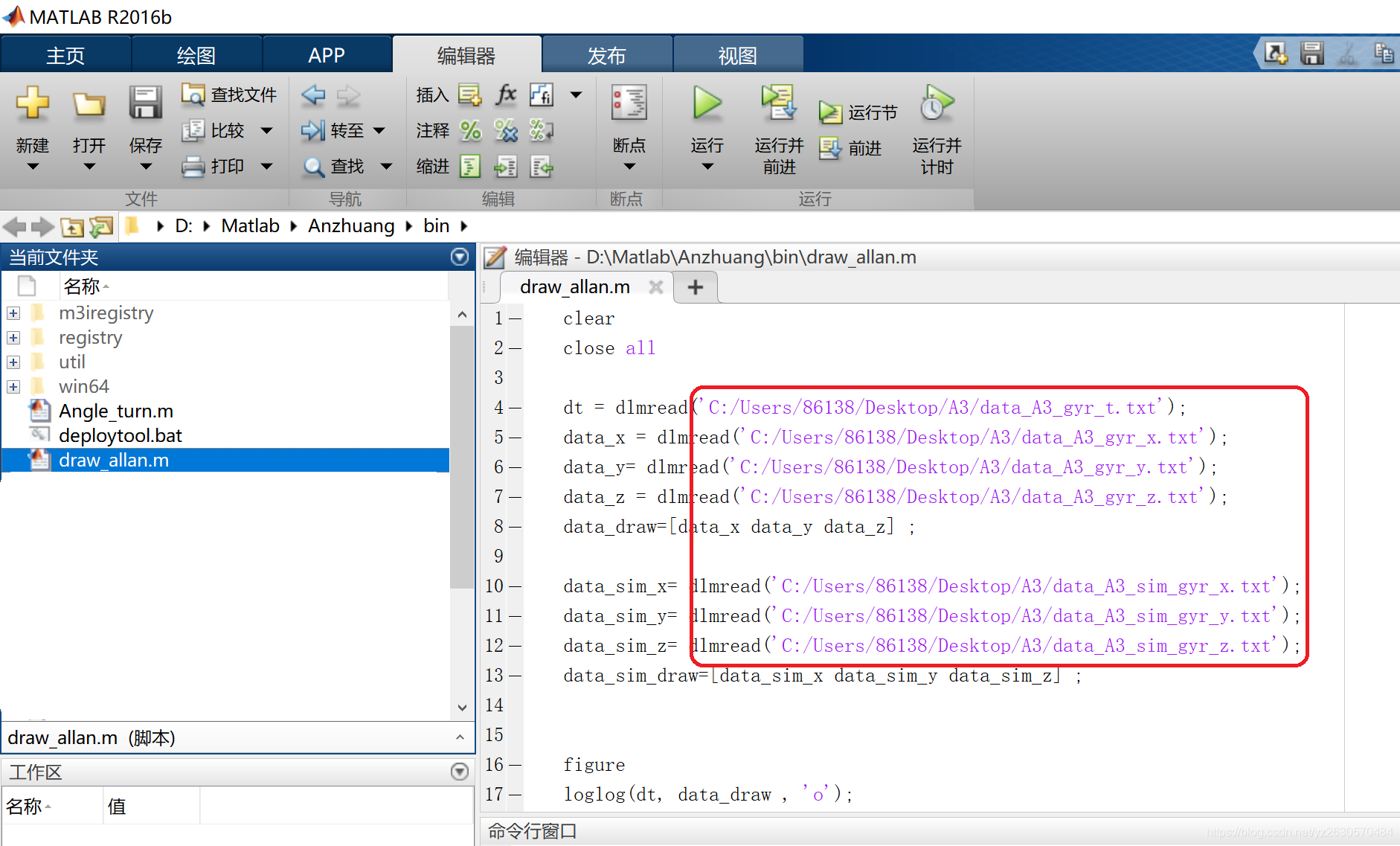Click the quick-access save icon at top right
This screenshot has width=1400, height=846.
(1311, 54)
